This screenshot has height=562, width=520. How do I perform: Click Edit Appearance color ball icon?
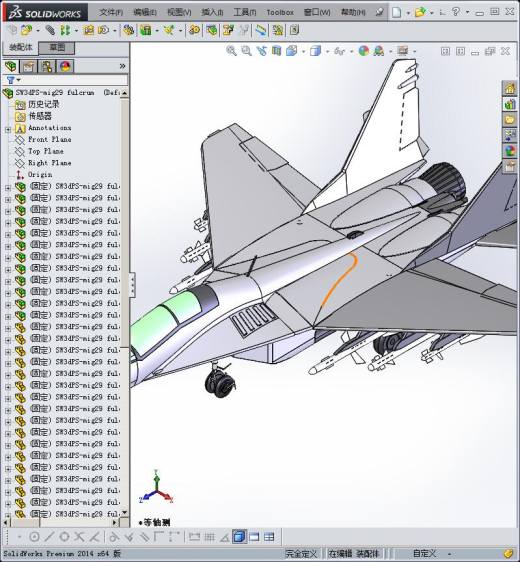[x=364, y=51]
